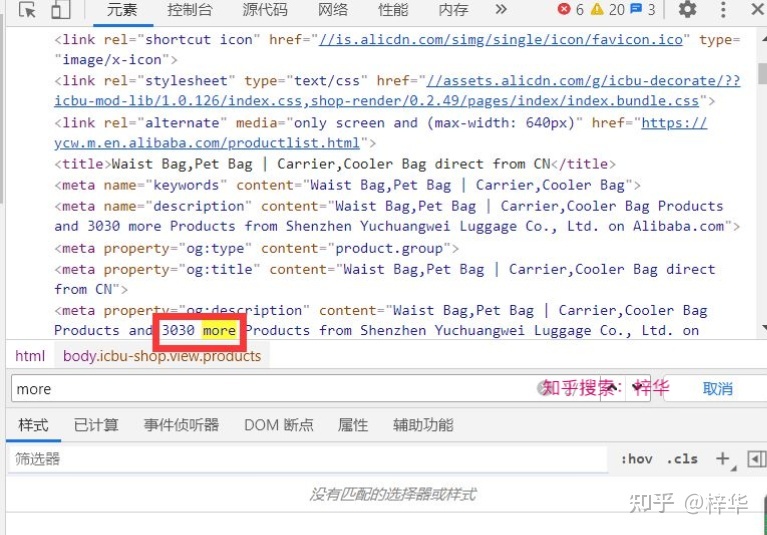Toggle the computed styles sidebar pane

756,459
